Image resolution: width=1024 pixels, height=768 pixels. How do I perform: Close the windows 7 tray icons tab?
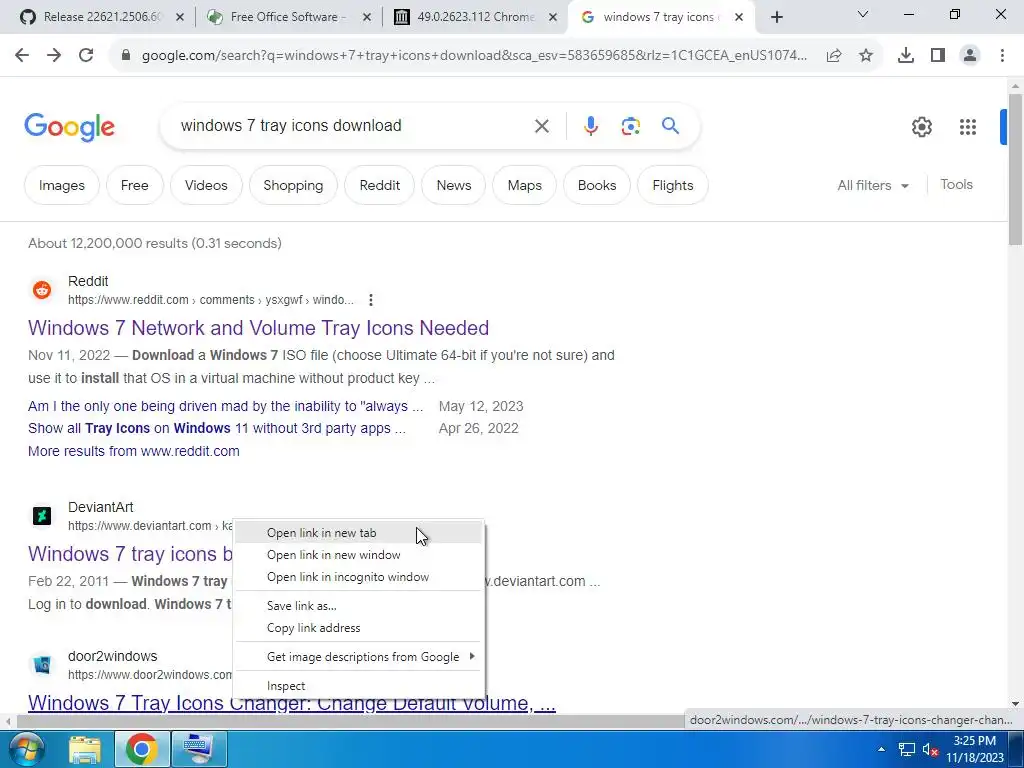pos(739,18)
